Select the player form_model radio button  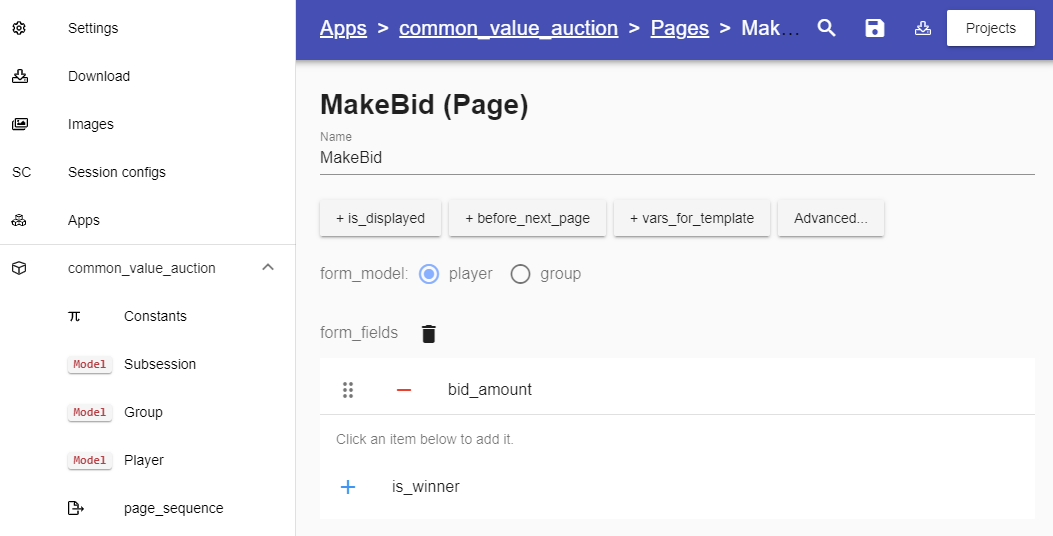428,274
